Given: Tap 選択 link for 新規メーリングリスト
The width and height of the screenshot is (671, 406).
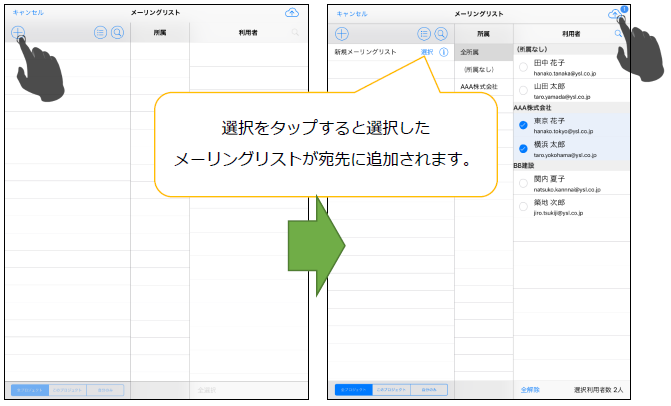Looking at the screenshot, I should [x=428, y=51].
